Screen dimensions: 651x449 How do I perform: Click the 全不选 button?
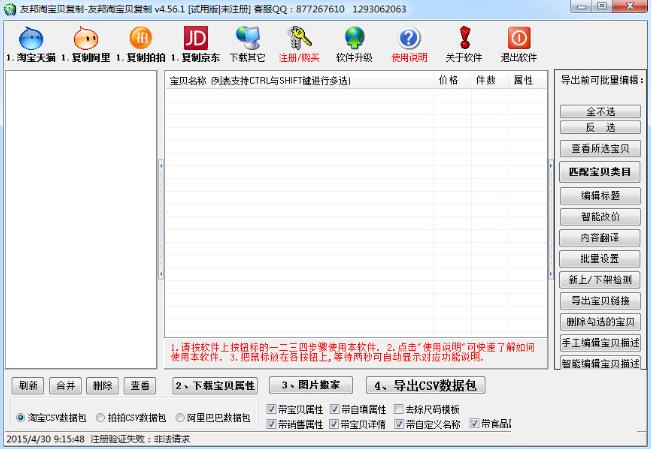click(x=600, y=112)
